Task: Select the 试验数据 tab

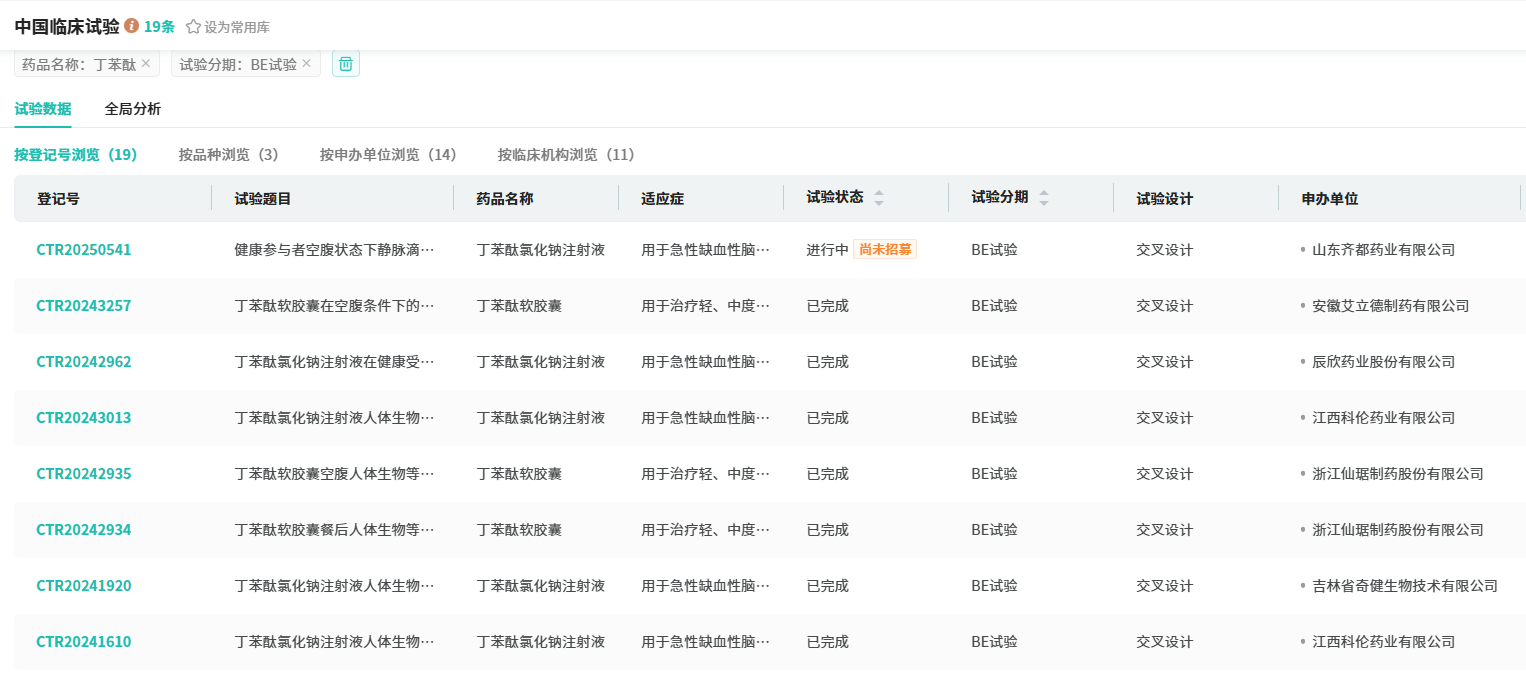Action: click(43, 109)
